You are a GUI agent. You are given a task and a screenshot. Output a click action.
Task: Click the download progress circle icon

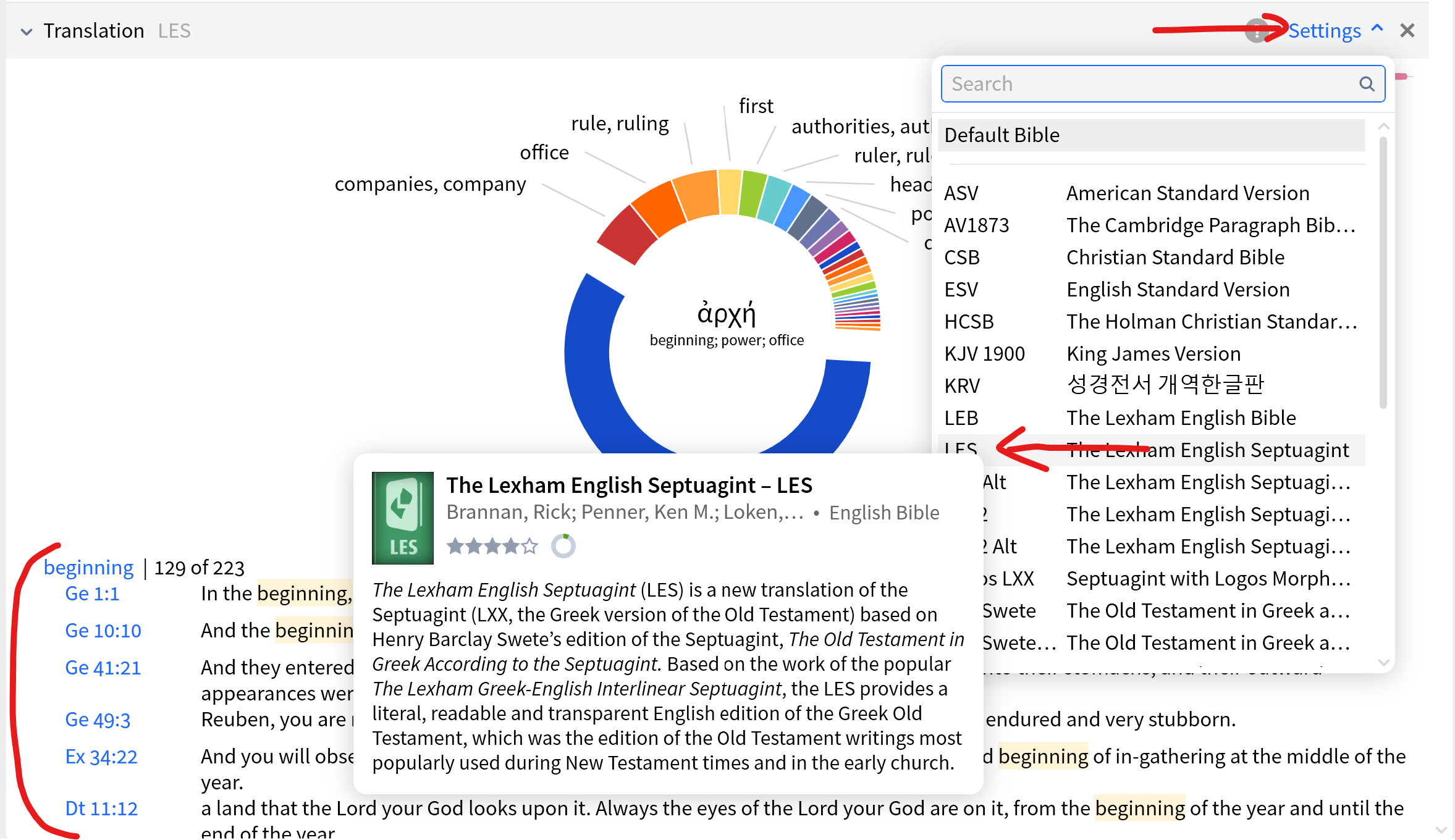pos(563,546)
